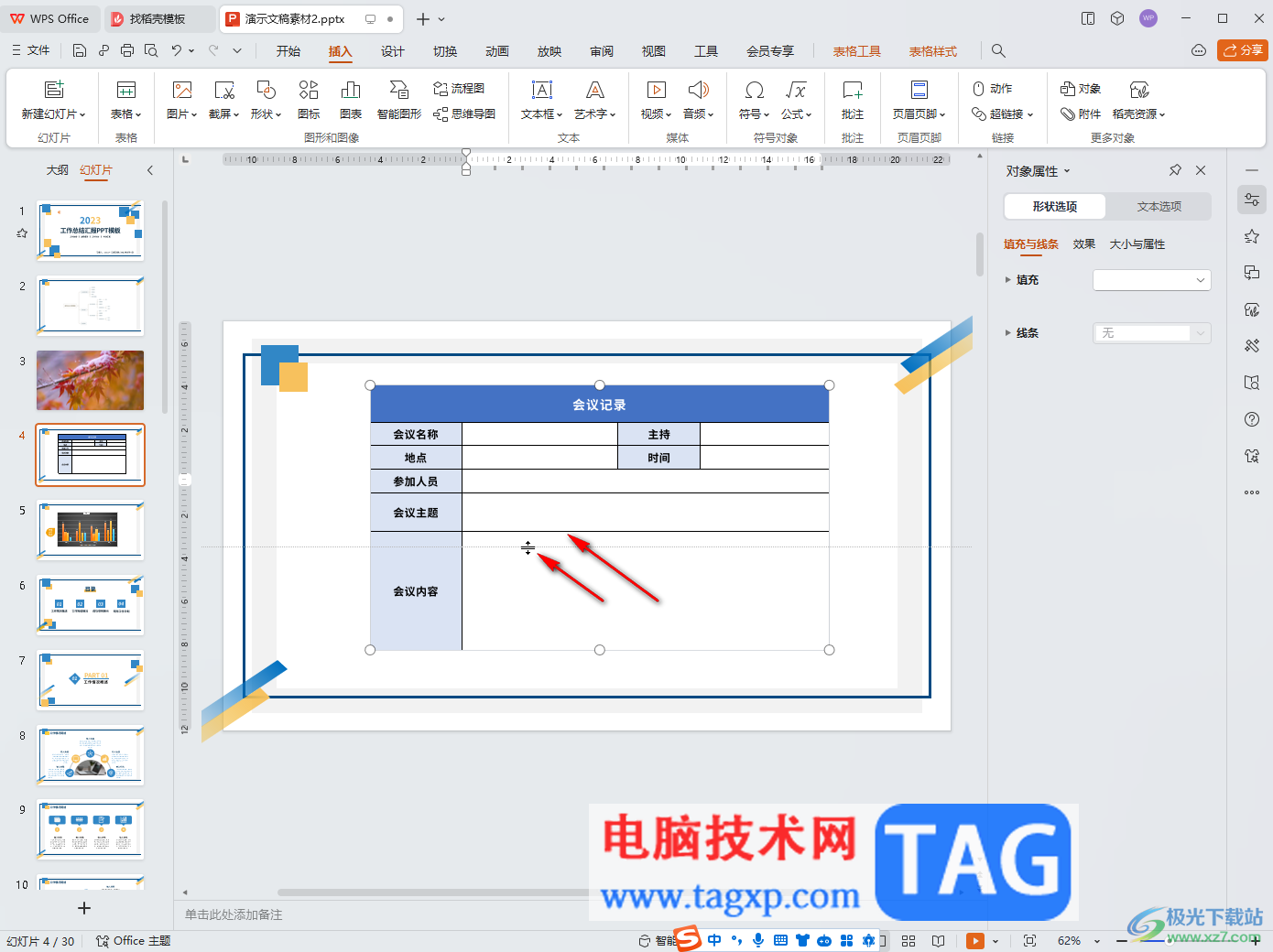Image resolution: width=1273 pixels, height=952 pixels.
Task: Open the star animation sidebar icon
Action: coord(1252,236)
